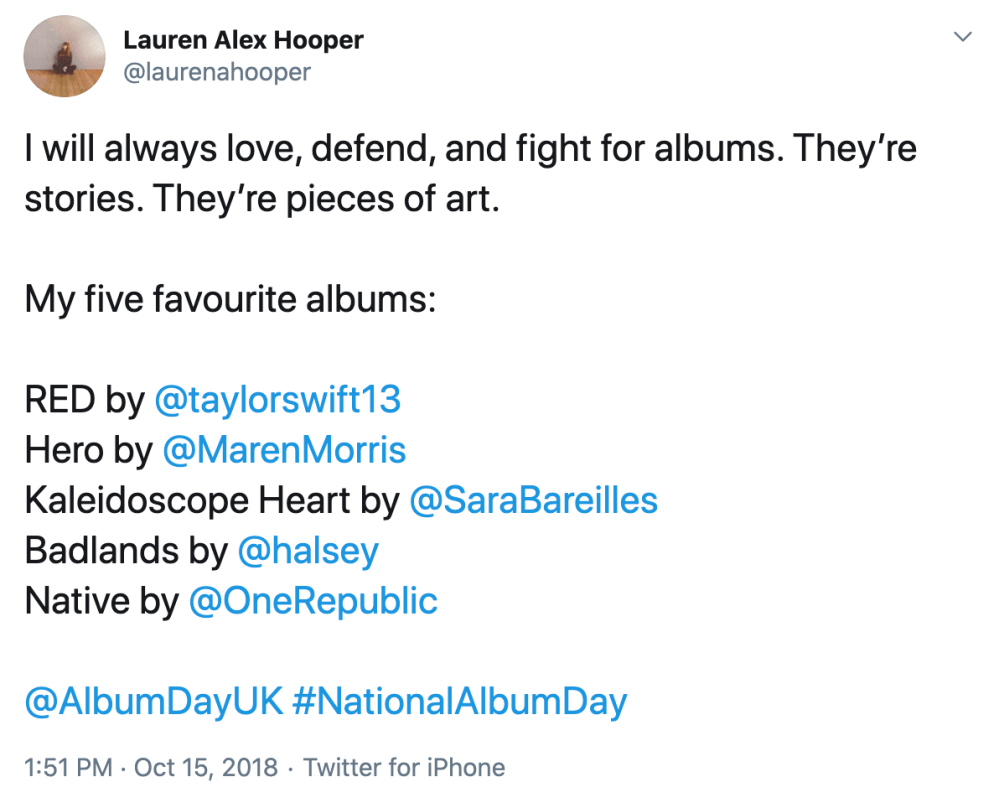Image resolution: width=999 pixels, height=808 pixels.
Task: Go to the @SaraBareilles profile mention
Action: (x=534, y=500)
